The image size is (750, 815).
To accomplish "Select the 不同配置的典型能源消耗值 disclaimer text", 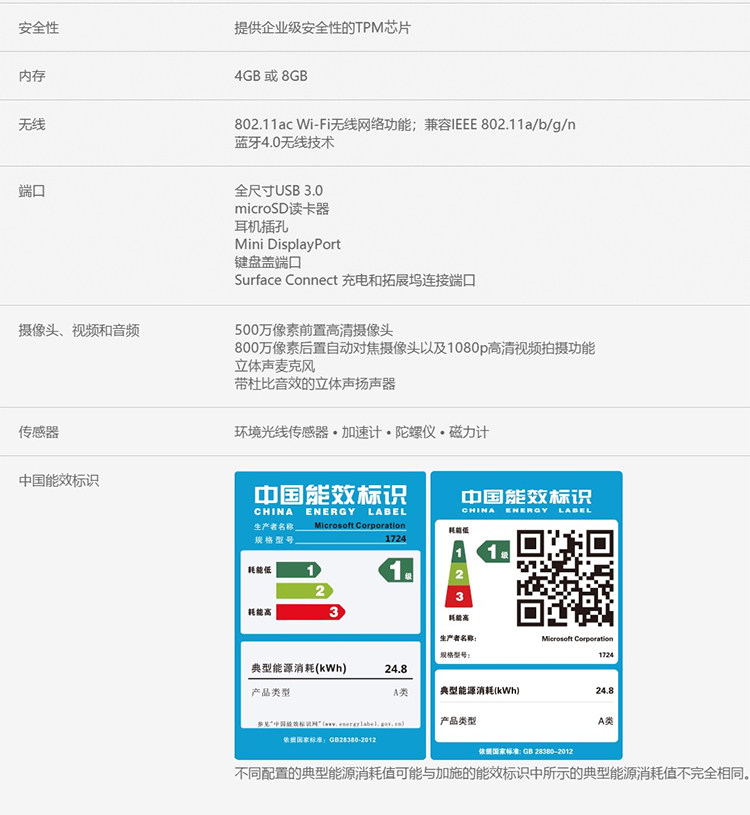I will [x=492, y=773].
